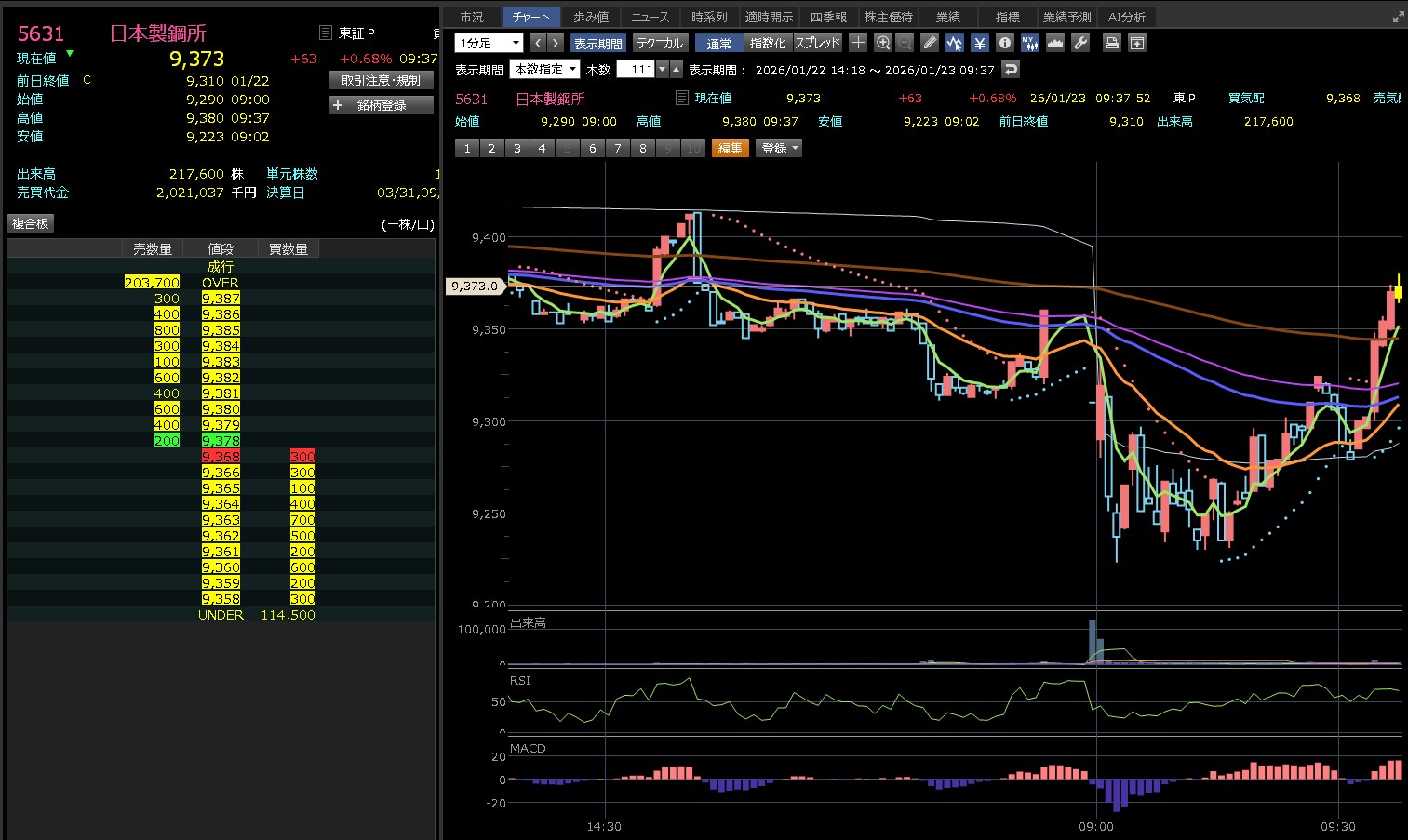Click the MY chart candlestick icon
Viewport: 1408px width, 840px height.
point(1029,43)
